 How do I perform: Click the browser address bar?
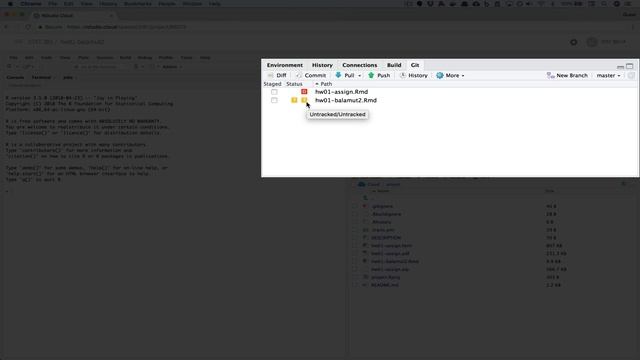click(x=327, y=27)
